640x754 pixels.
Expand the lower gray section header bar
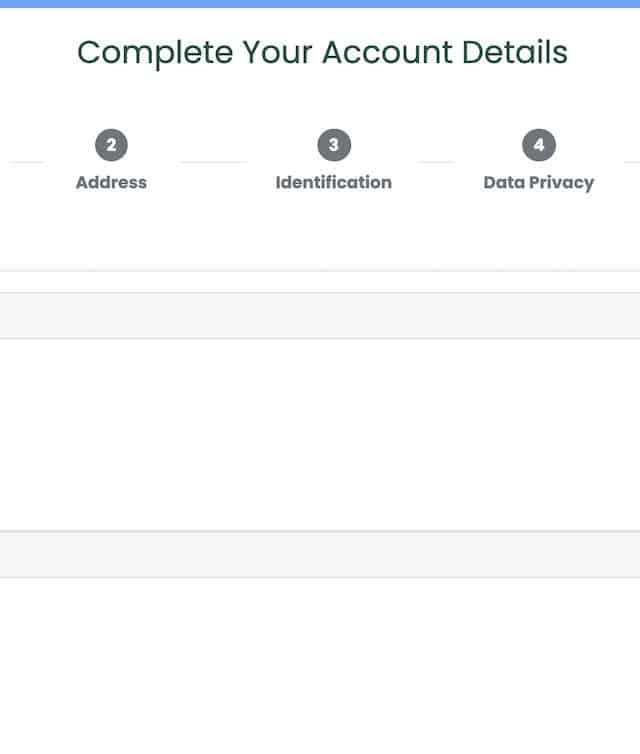pyautogui.click(x=320, y=554)
